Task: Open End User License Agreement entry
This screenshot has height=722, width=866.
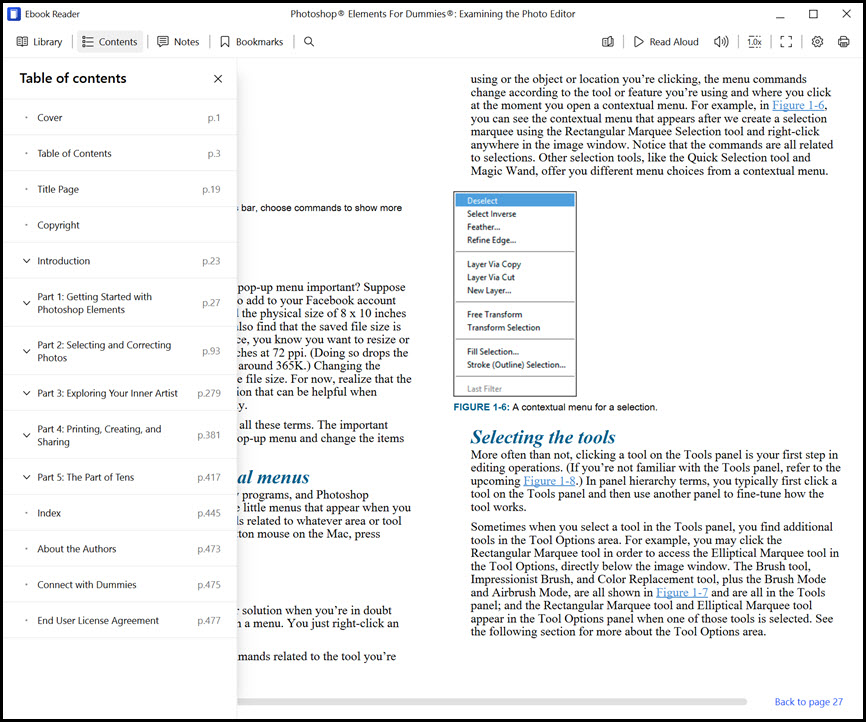Action: click(x=120, y=620)
